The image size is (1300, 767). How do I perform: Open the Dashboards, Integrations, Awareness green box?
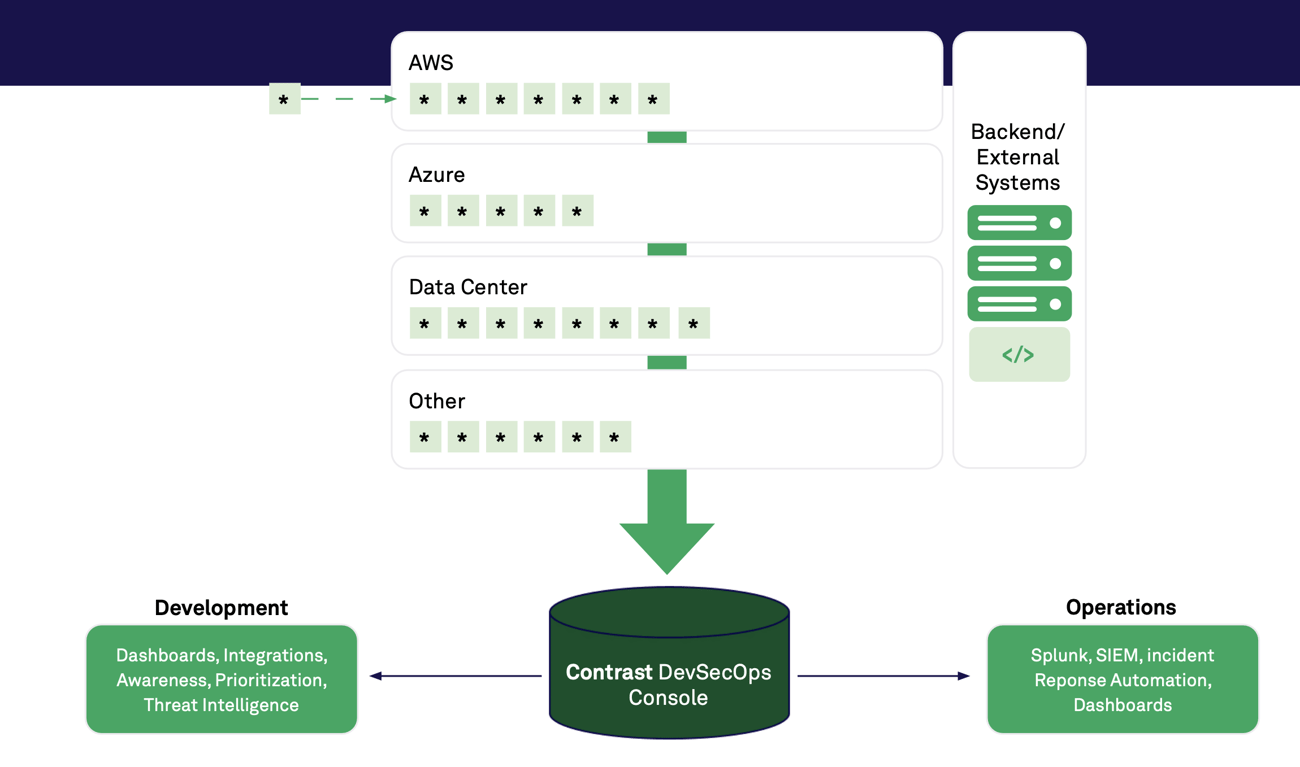(222, 679)
